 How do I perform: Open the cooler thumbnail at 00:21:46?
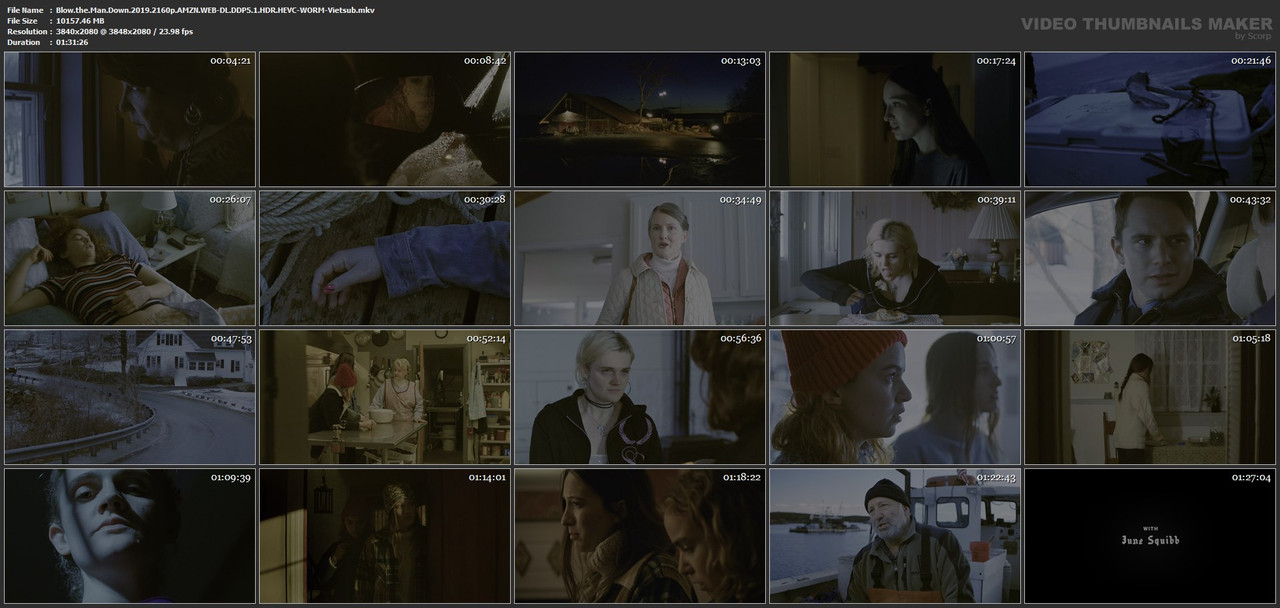[1150, 120]
